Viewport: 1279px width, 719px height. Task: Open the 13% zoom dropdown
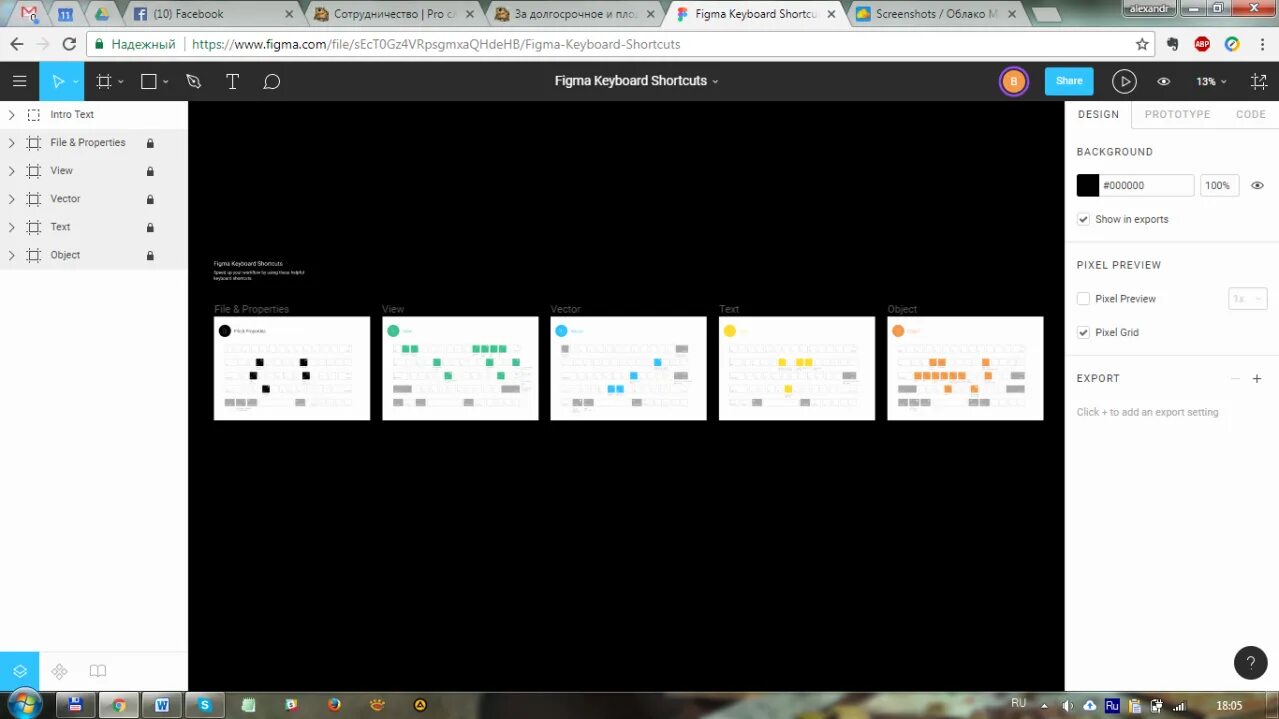coord(1211,81)
